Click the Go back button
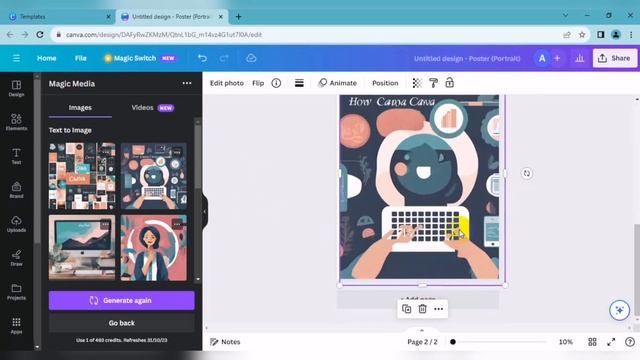The width and height of the screenshot is (640, 360). coord(122,323)
